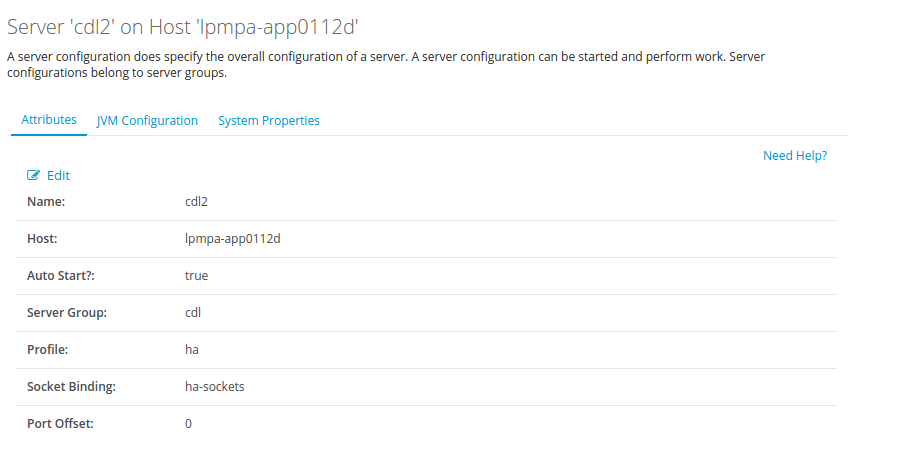Open the Need Help? link
This screenshot has height=467, width=905.
(x=795, y=155)
